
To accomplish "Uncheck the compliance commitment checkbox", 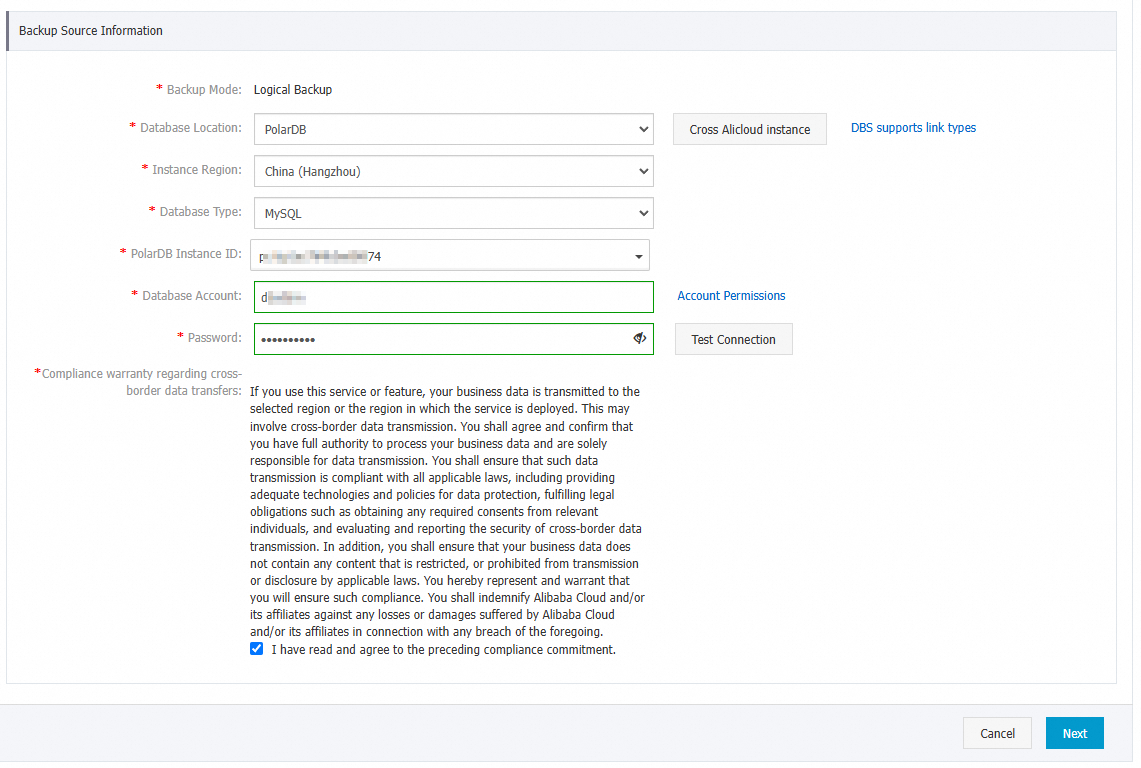I will [x=257, y=649].
